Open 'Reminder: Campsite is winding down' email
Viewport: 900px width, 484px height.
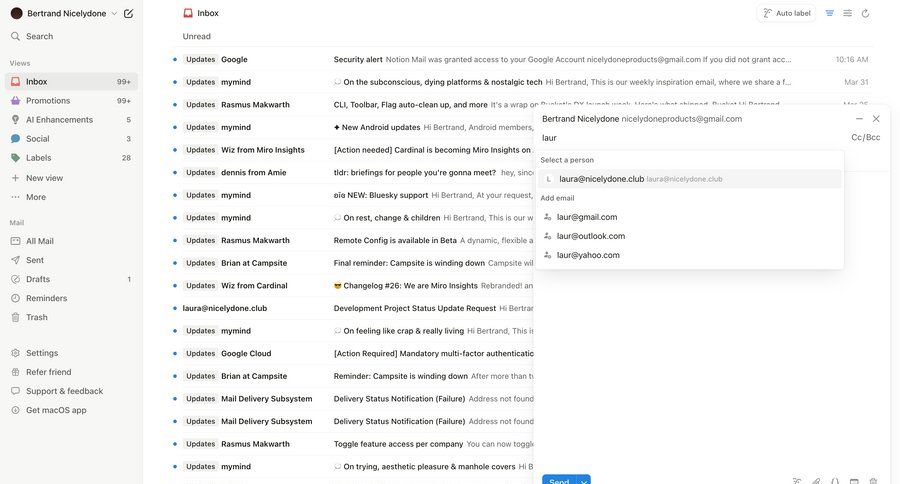click(352, 376)
